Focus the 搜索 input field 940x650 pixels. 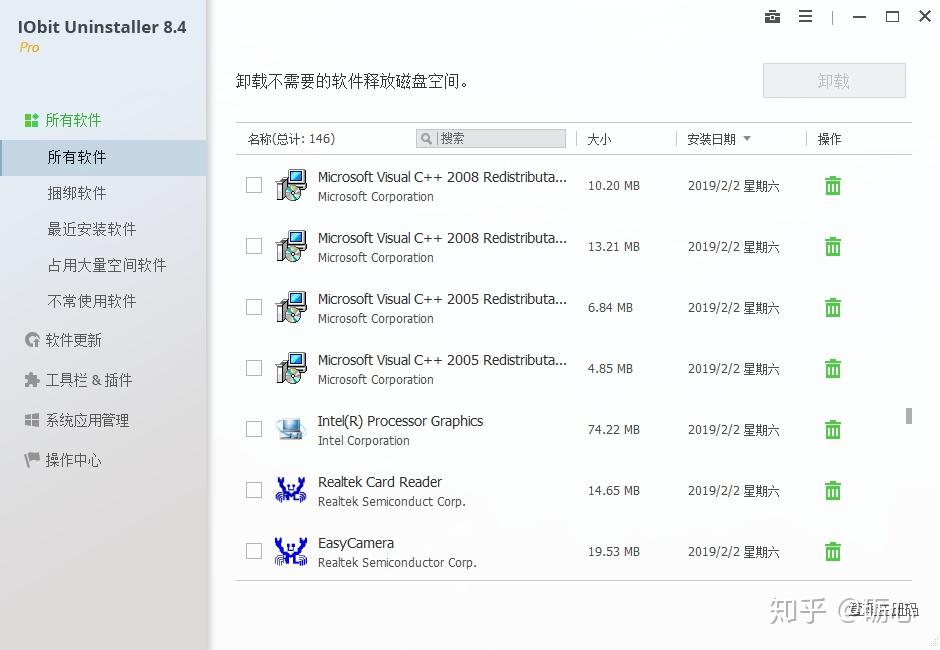(491, 139)
